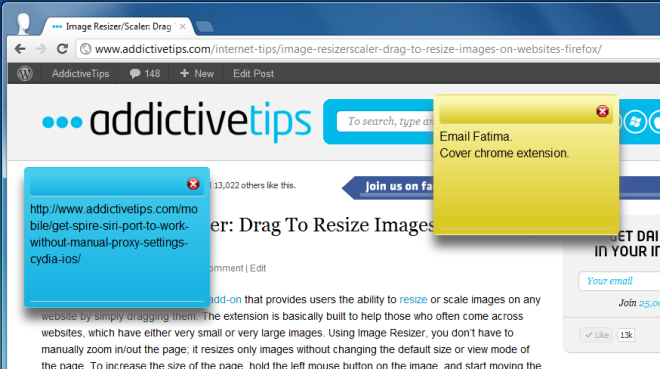Click the Chrome user profile silhouette icon
The width and height of the screenshot is (660, 369).
[x=24, y=23]
